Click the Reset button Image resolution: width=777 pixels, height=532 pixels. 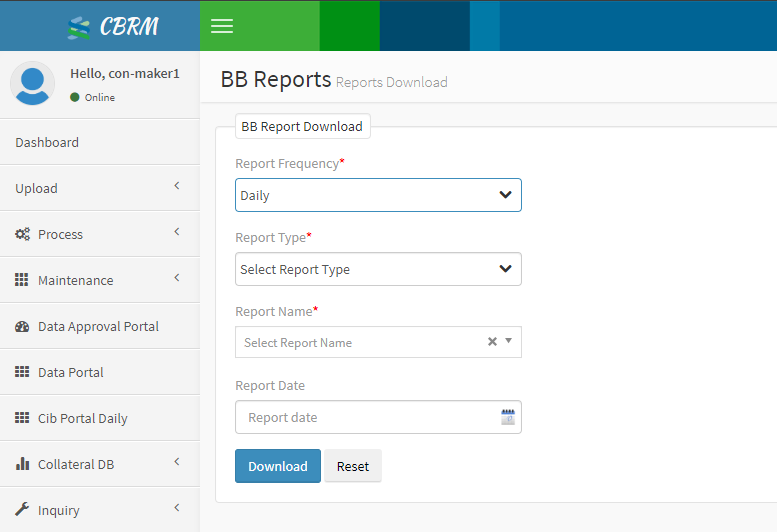(353, 466)
